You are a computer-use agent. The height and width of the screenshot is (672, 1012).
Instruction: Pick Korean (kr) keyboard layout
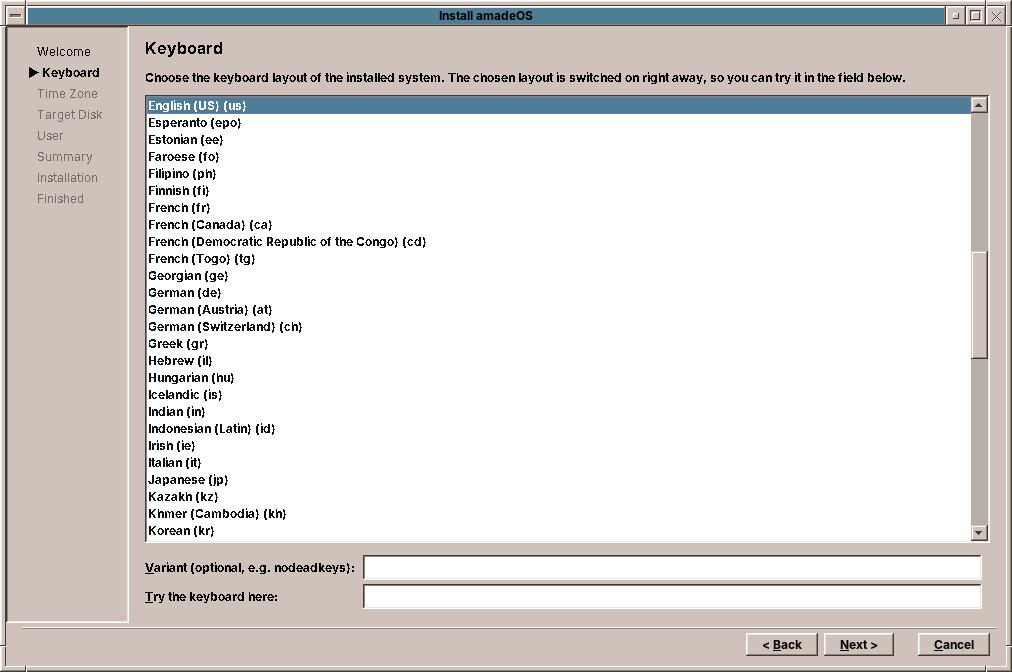[558, 531]
